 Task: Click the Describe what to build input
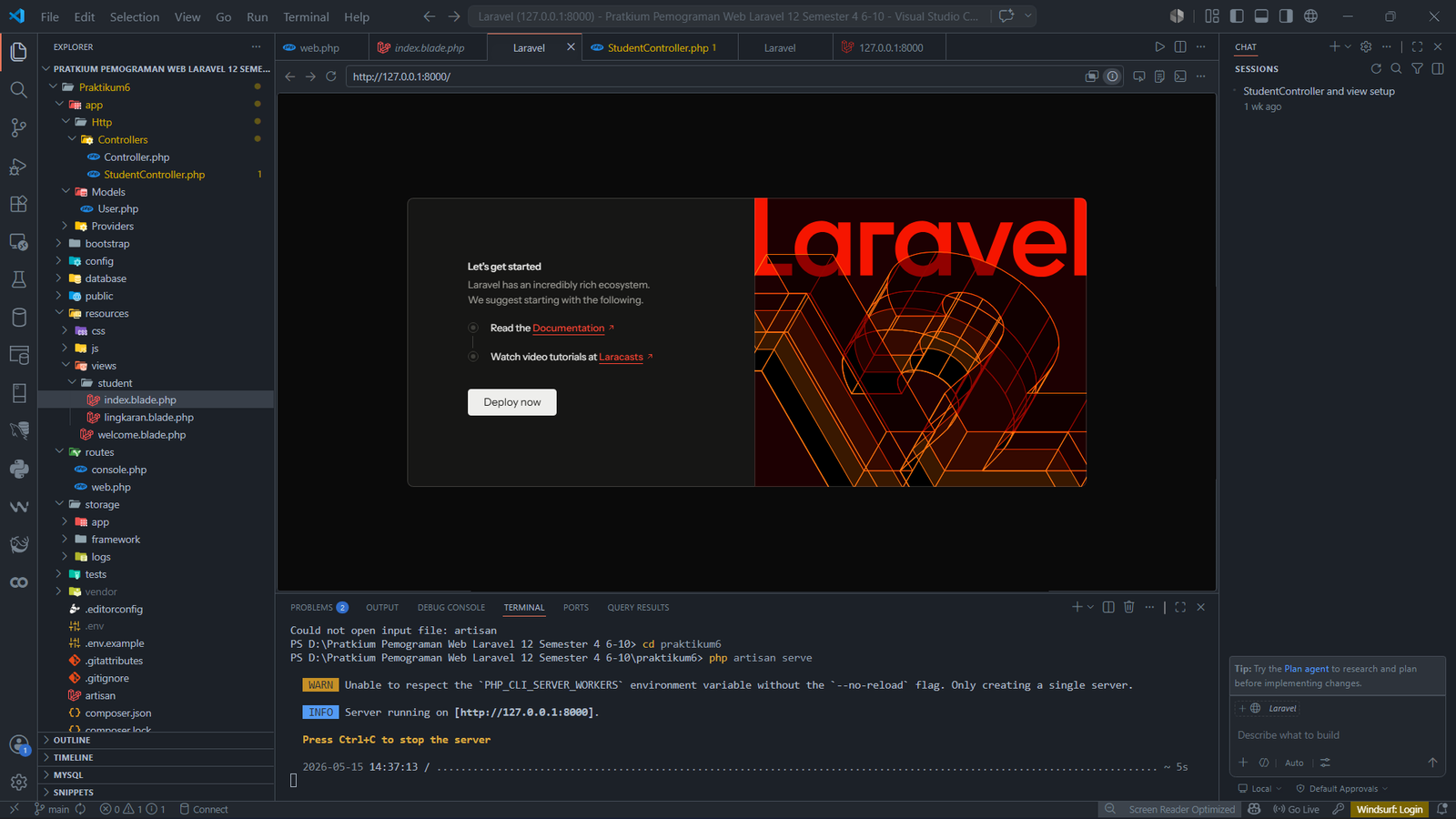[1336, 735]
